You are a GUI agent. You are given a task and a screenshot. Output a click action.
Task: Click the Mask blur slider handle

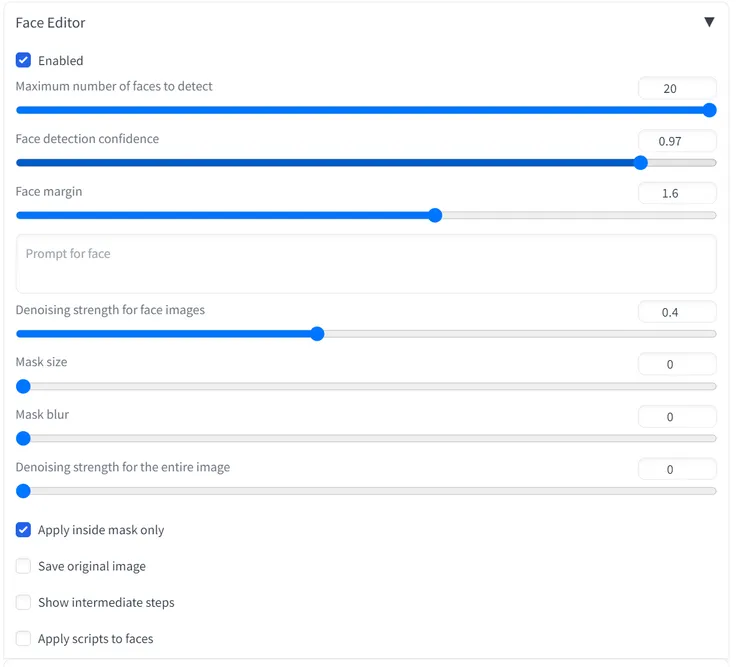(24, 438)
